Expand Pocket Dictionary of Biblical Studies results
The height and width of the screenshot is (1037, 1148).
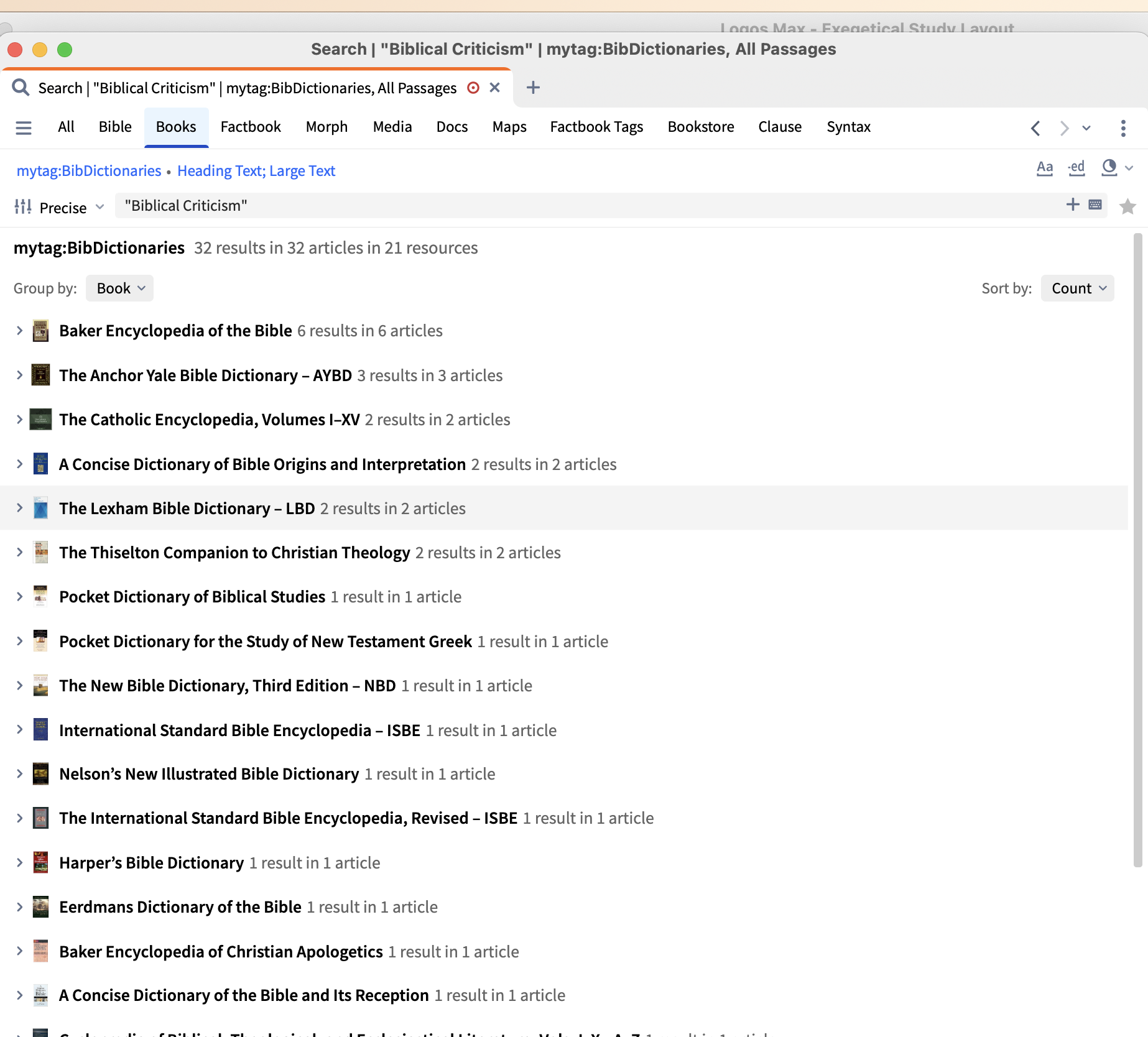pos(20,597)
